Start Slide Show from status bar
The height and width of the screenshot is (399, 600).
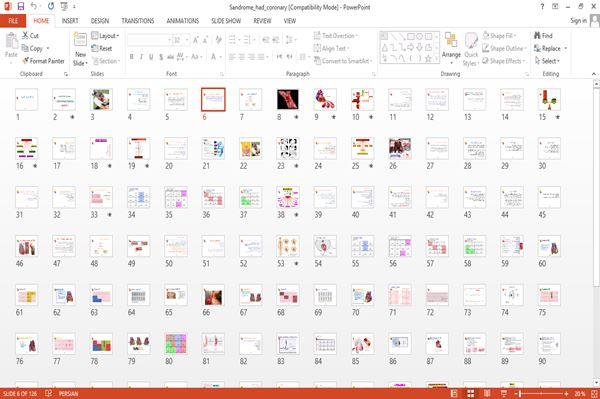[504, 393]
